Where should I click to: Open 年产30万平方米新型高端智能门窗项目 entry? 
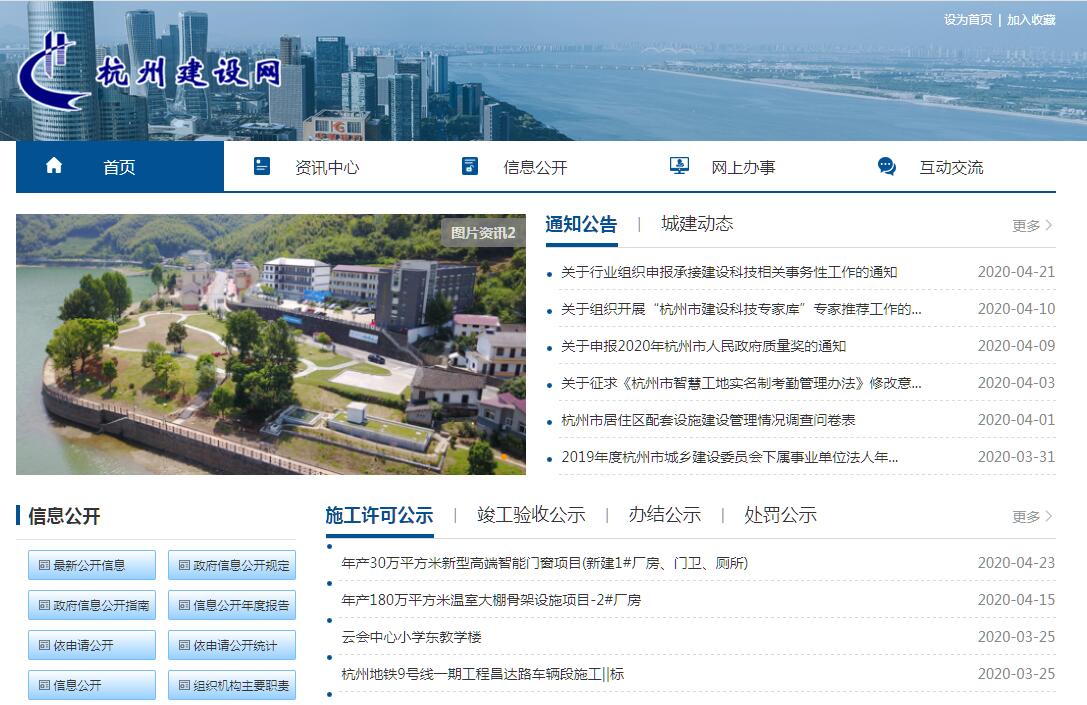pos(545,563)
